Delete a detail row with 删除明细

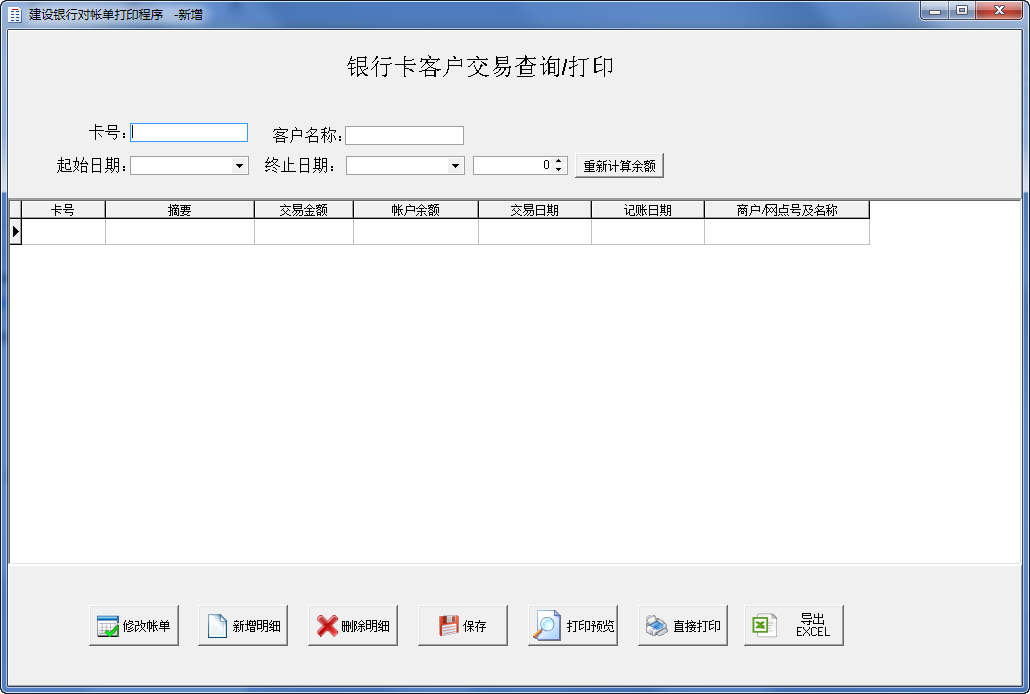(353, 626)
